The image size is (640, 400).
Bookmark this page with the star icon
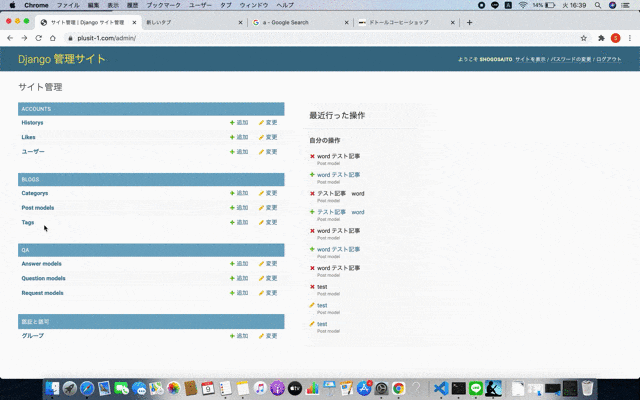[584, 38]
